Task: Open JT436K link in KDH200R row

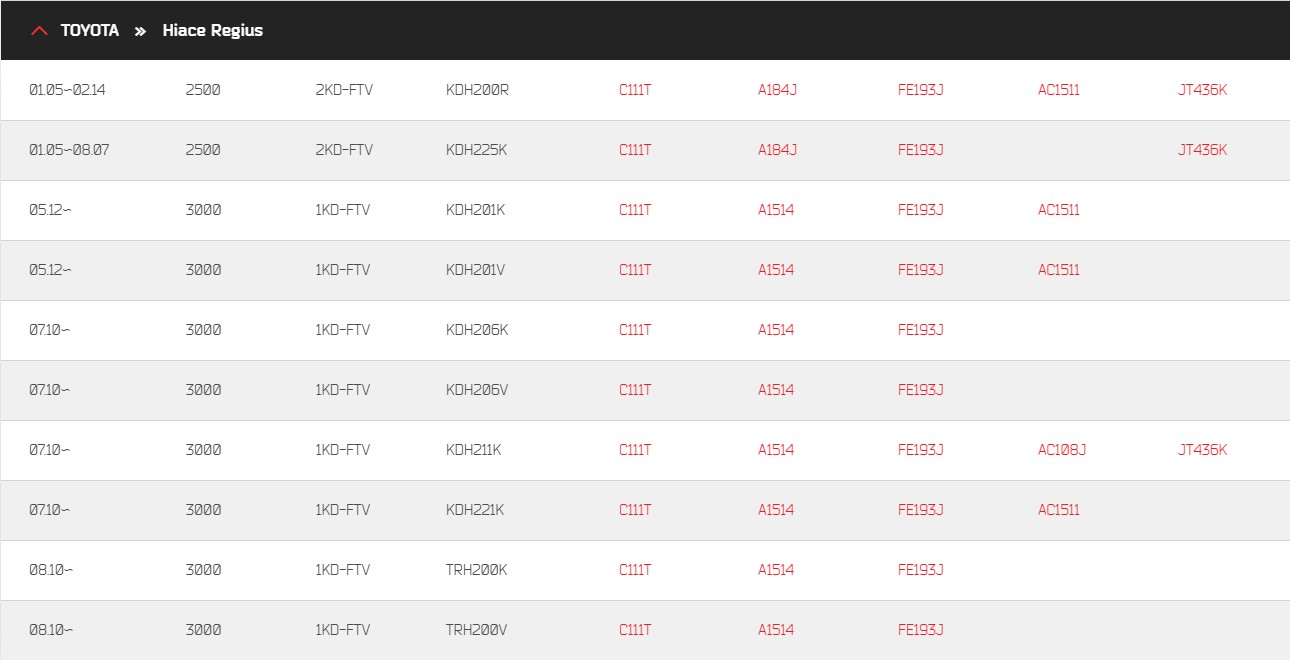Action: click(1202, 90)
